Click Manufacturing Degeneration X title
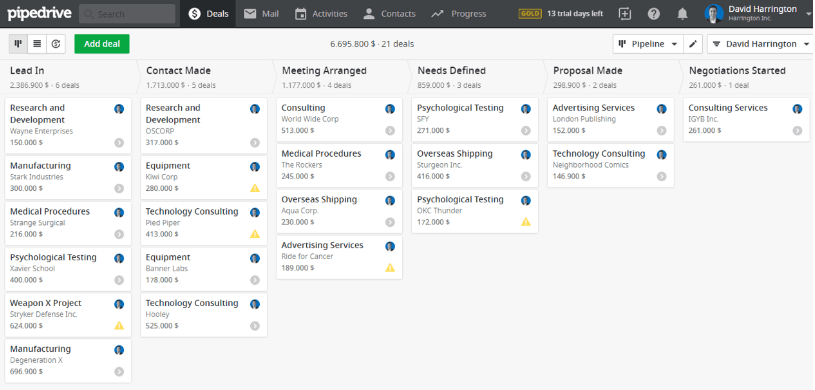Viewport: 815px width, 390px height. point(40,349)
